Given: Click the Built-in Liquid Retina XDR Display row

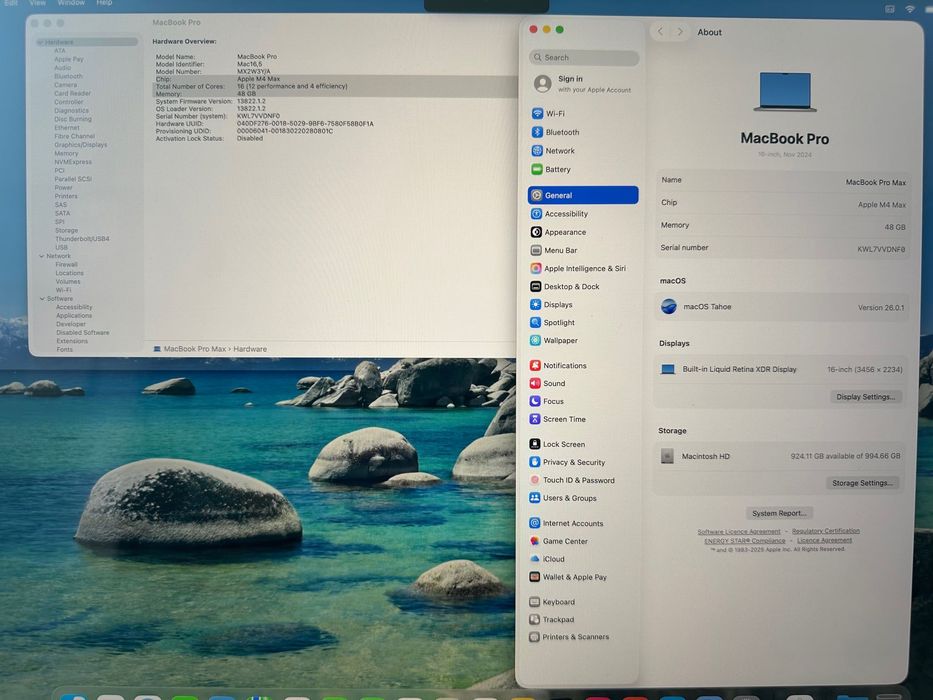Looking at the screenshot, I should coord(781,369).
